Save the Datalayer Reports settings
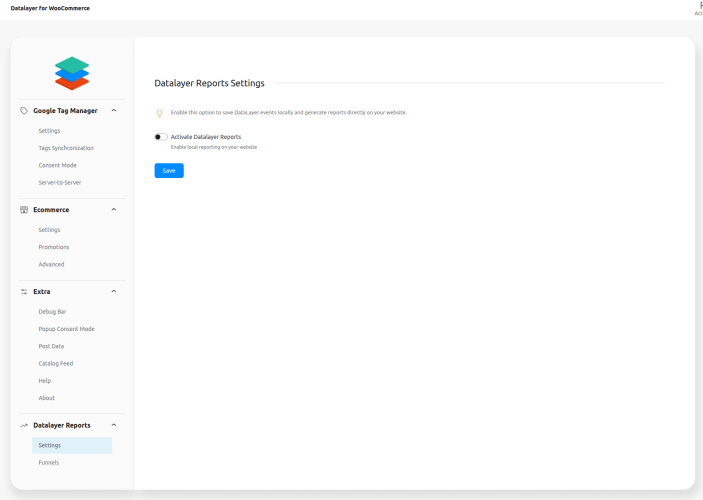The width and height of the screenshot is (703, 500). [x=169, y=171]
